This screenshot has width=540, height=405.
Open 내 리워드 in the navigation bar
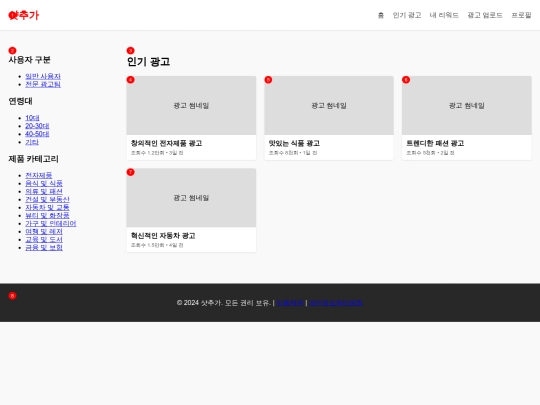click(444, 15)
